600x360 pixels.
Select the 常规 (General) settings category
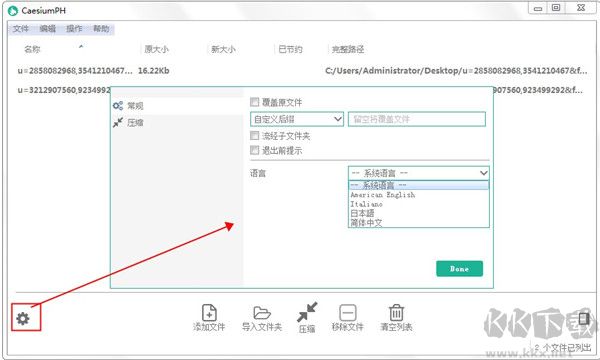click(177, 106)
